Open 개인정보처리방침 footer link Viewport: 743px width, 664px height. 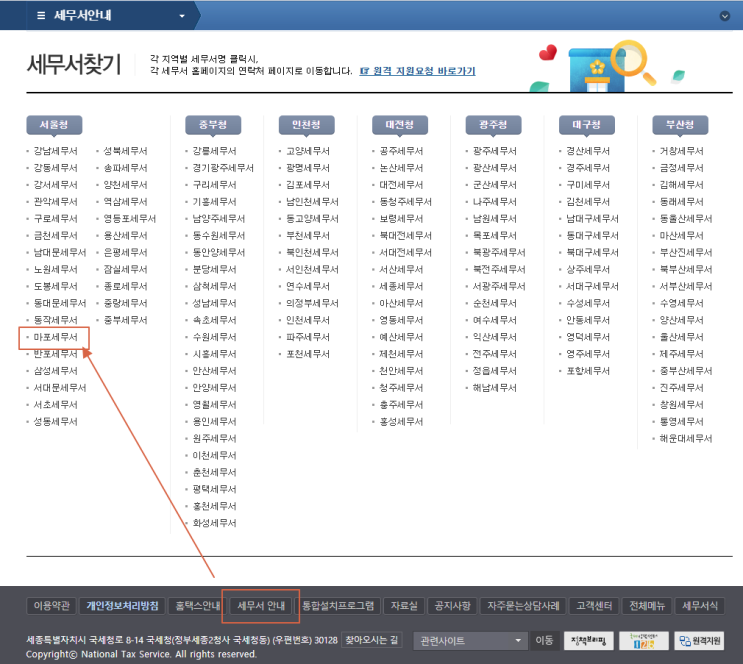122,606
